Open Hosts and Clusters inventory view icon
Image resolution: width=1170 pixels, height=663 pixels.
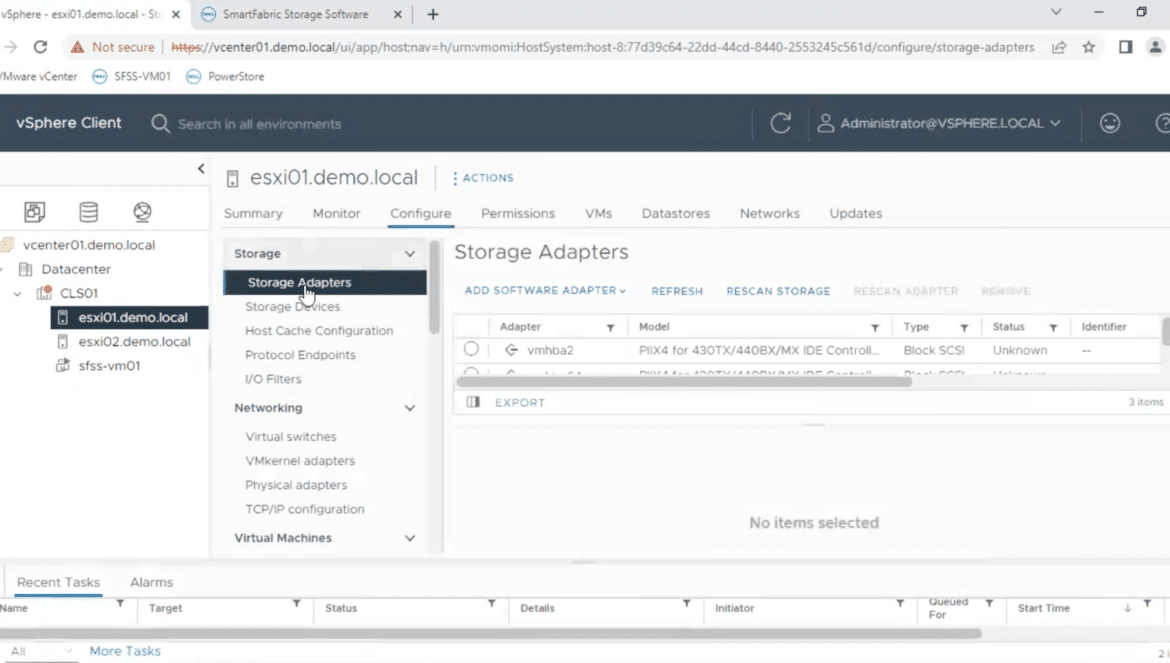(34, 212)
